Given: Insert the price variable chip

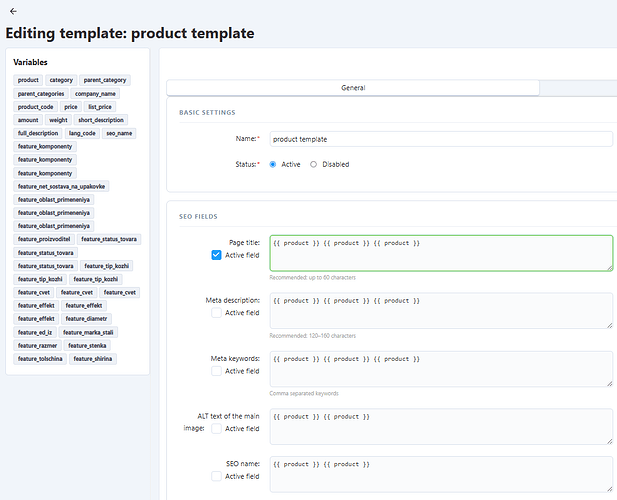Looking at the screenshot, I should [71, 107].
